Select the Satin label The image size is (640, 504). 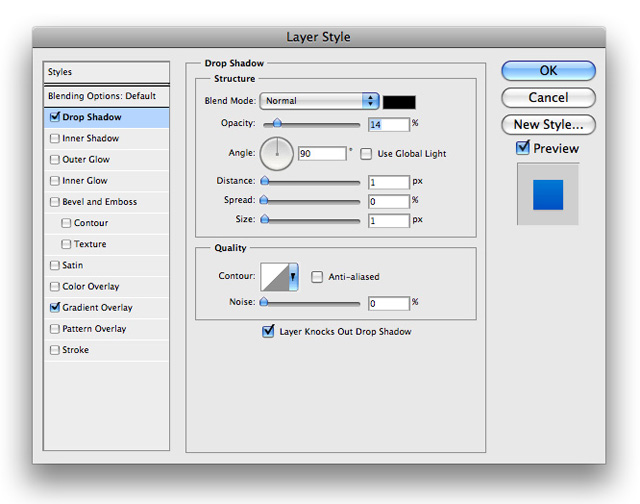(x=72, y=265)
